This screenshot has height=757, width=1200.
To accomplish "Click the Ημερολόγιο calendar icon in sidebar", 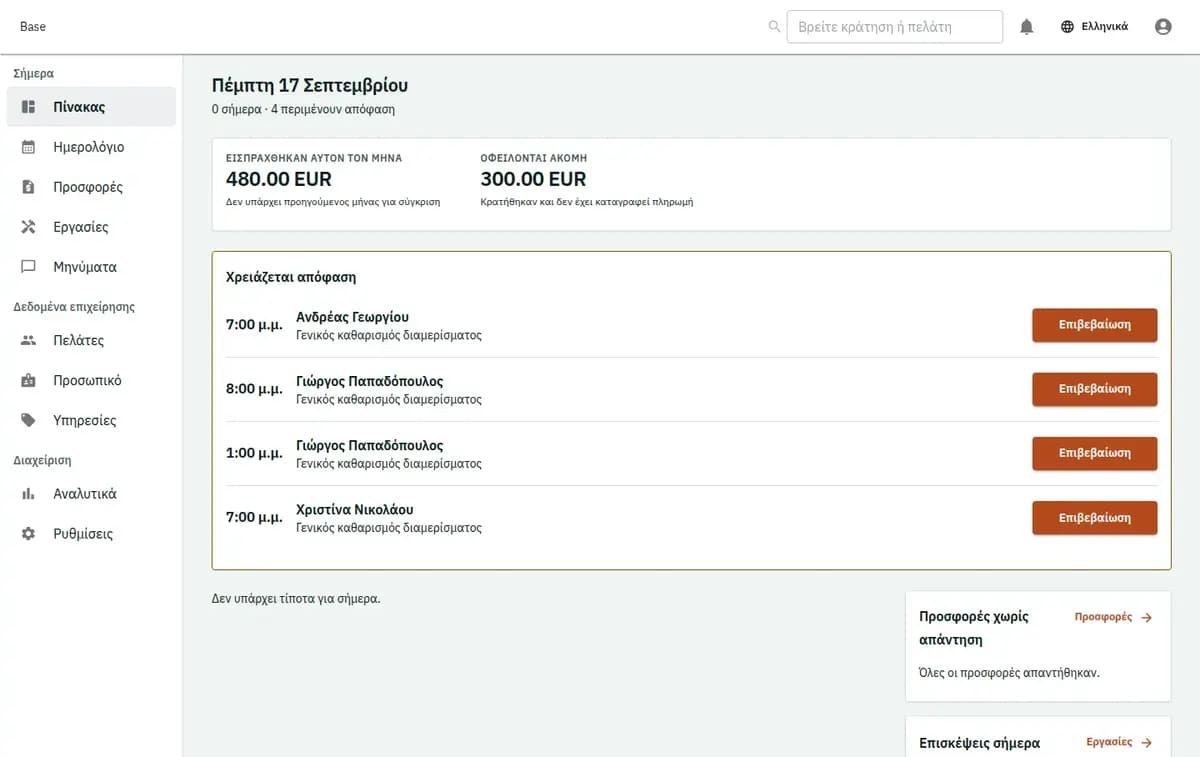I will [x=29, y=147].
